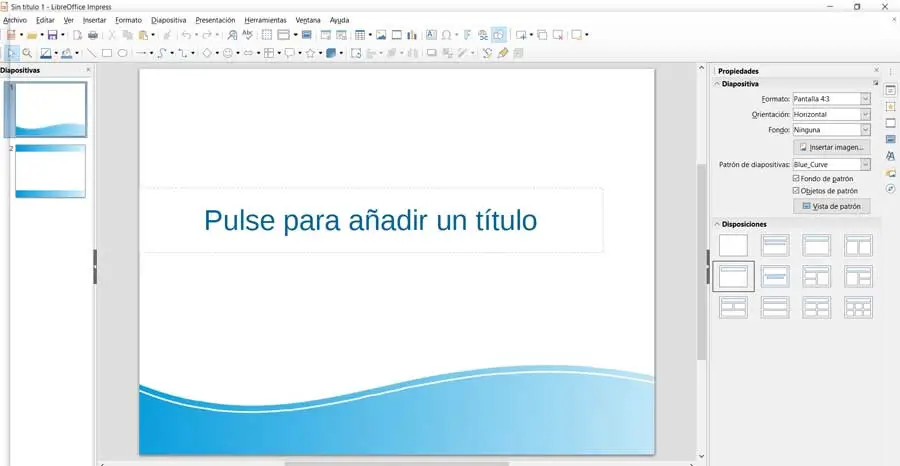Insert a chart with the bar chart icon
The height and width of the screenshot is (466, 900).
click(x=412, y=35)
